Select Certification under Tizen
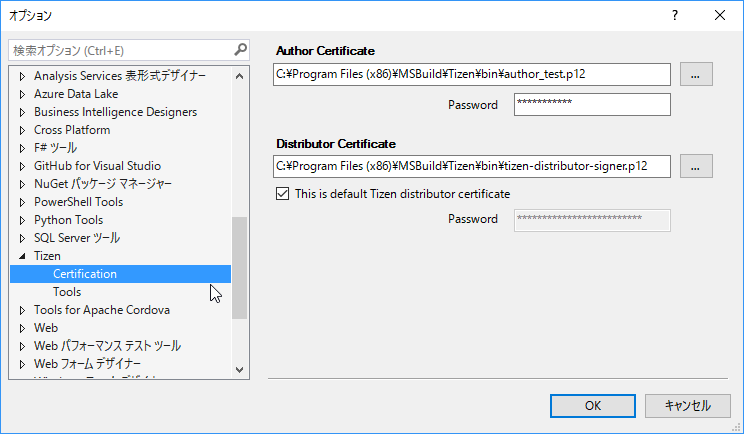Screen dimensions: 744x434 tap(121, 274)
